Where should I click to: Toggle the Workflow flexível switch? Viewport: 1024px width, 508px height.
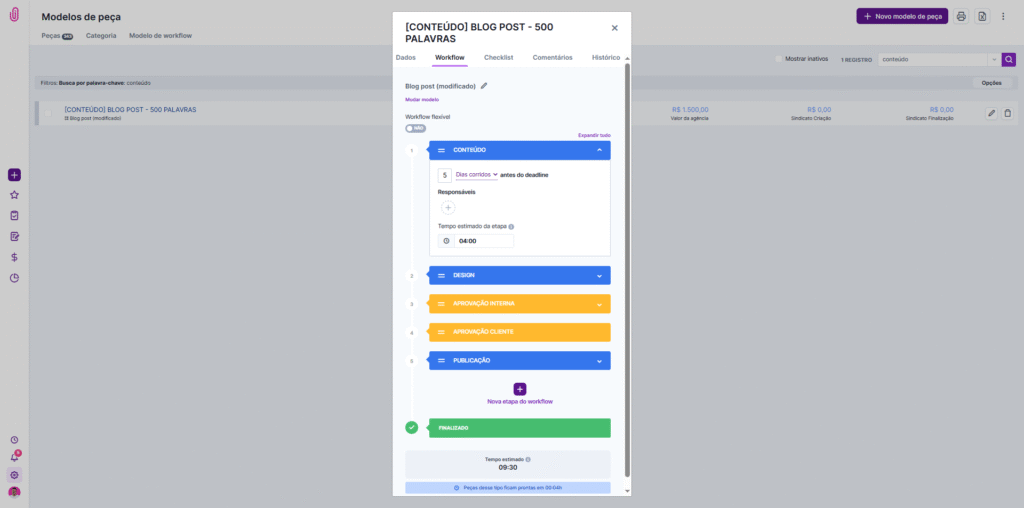pos(415,128)
